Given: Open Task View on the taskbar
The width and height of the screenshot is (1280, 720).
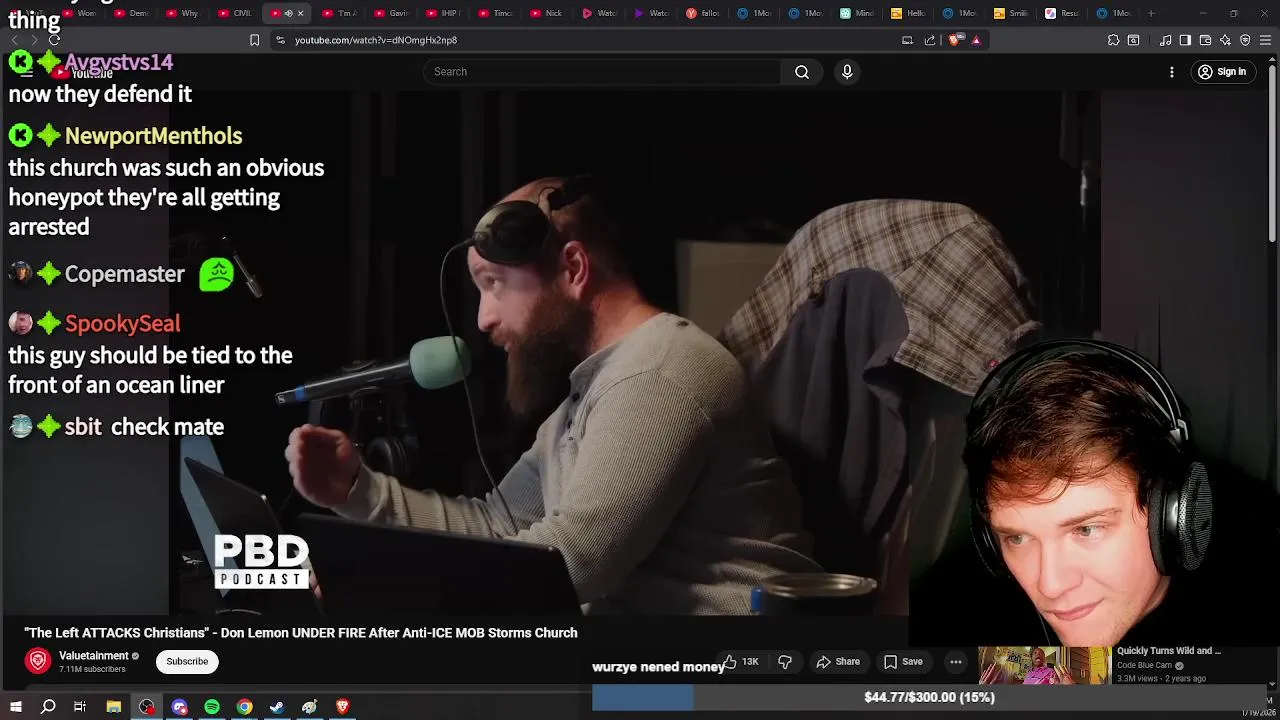Looking at the screenshot, I should coord(80,707).
